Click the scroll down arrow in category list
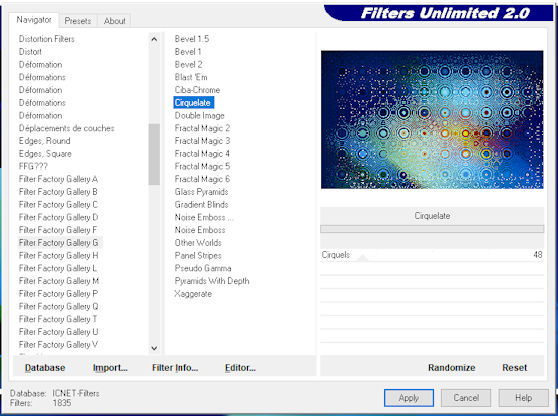 154,348
